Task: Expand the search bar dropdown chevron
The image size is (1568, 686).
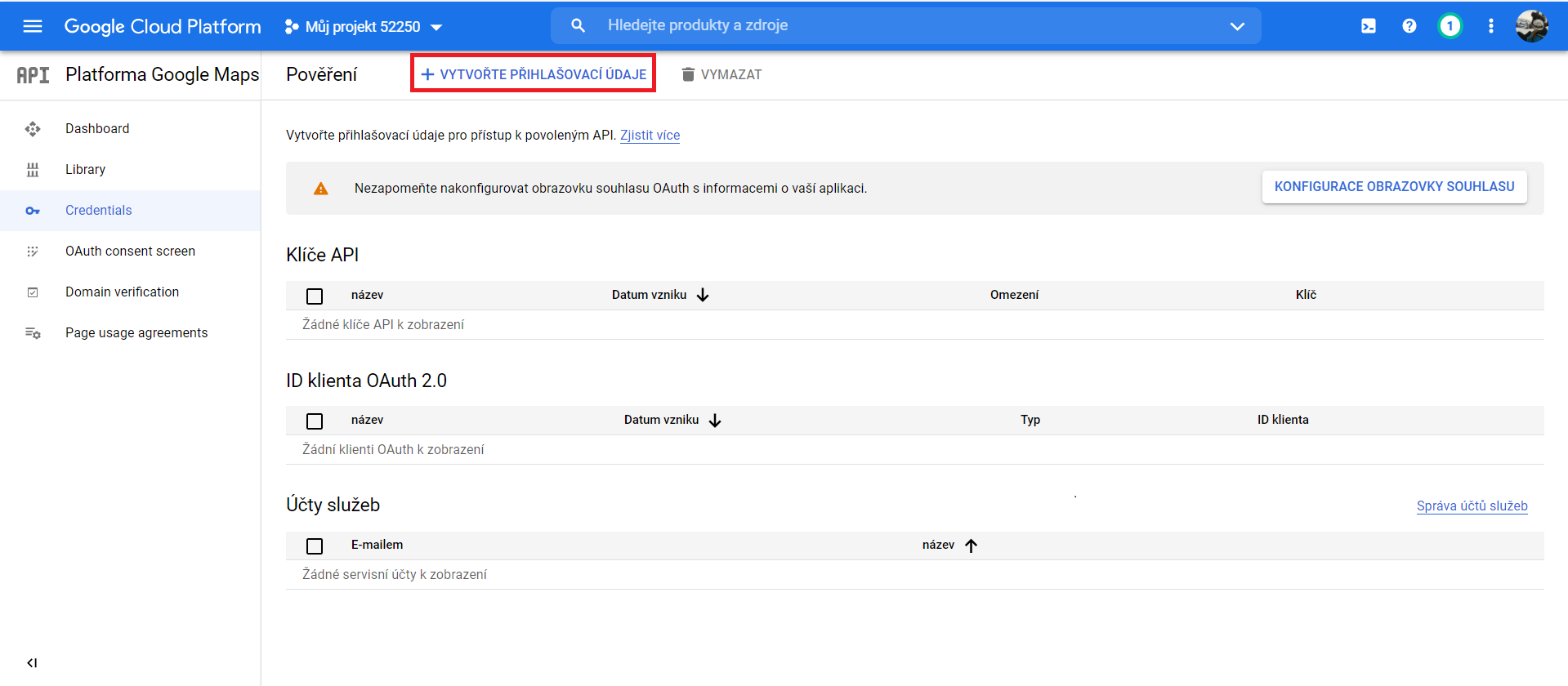Action: point(1237,26)
